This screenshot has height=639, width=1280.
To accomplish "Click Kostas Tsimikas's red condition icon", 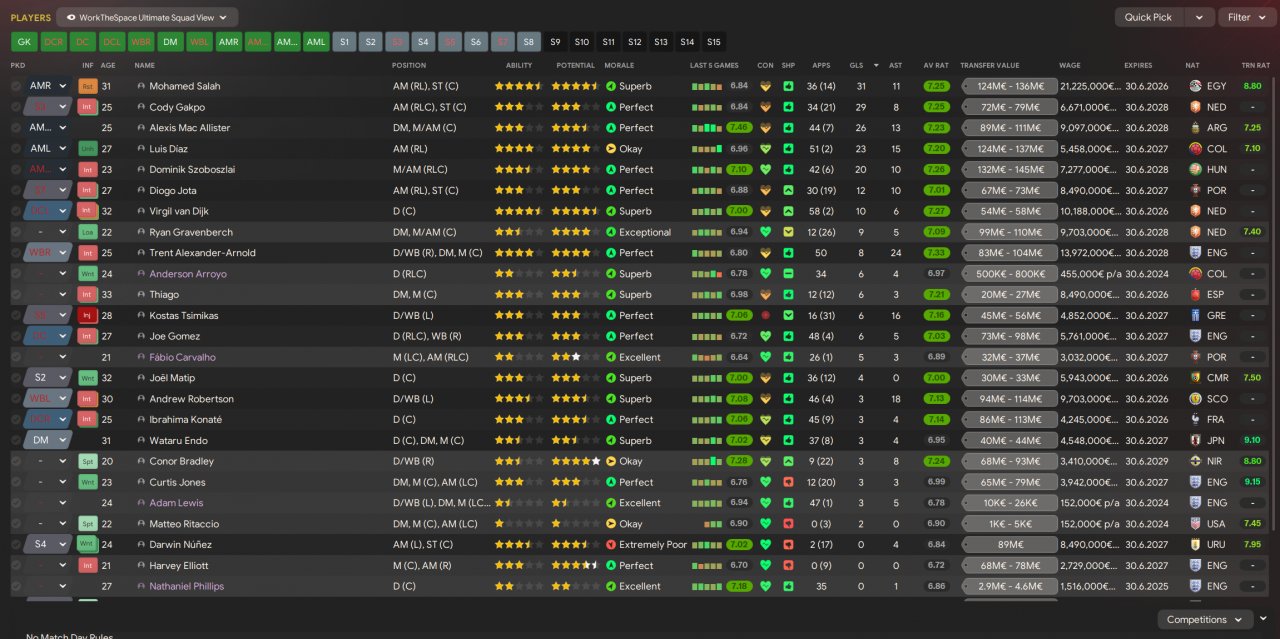I will pos(766,315).
